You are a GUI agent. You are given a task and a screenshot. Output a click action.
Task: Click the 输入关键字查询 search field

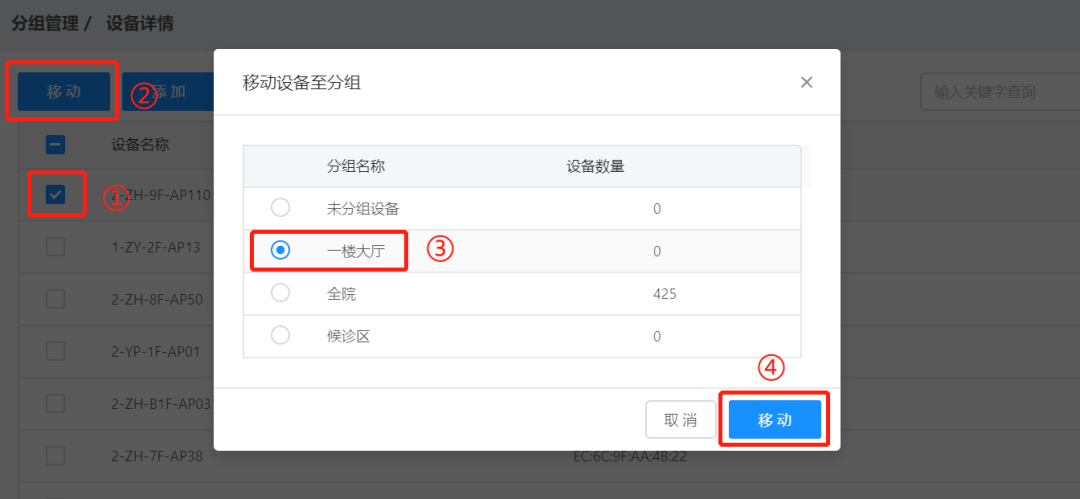pos(1000,92)
